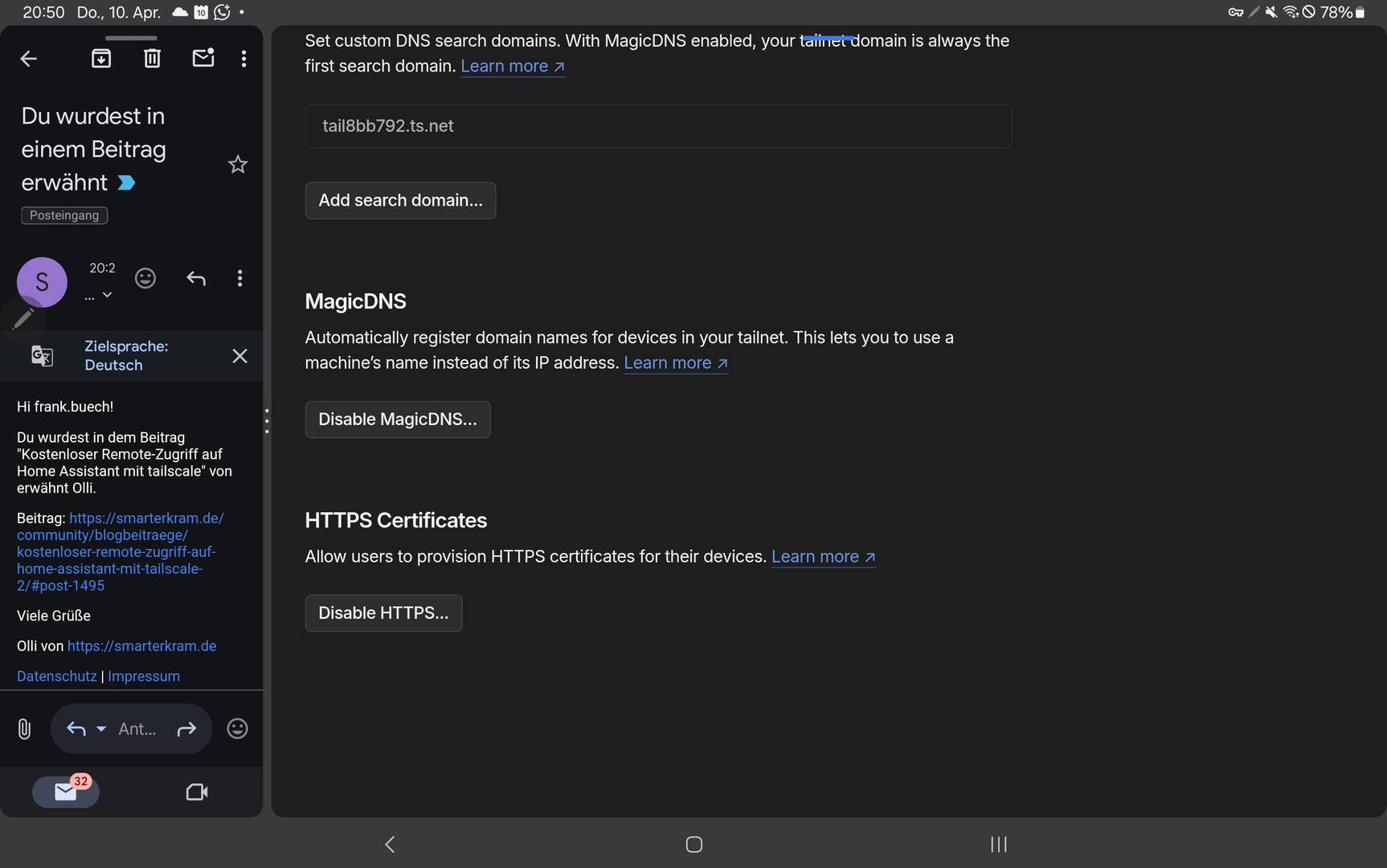The width and height of the screenshot is (1387, 868).
Task: Click the Disable HTTPS button
Action: coord(383,613)
